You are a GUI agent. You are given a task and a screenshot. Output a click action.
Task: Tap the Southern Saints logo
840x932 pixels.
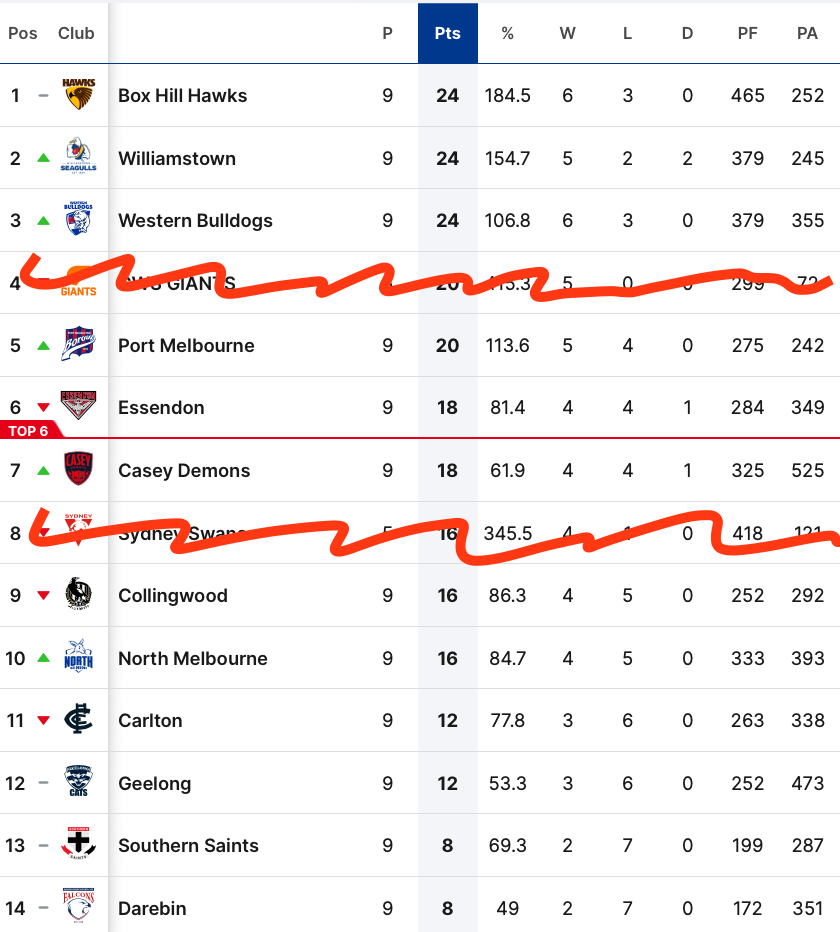pos(78,843)
